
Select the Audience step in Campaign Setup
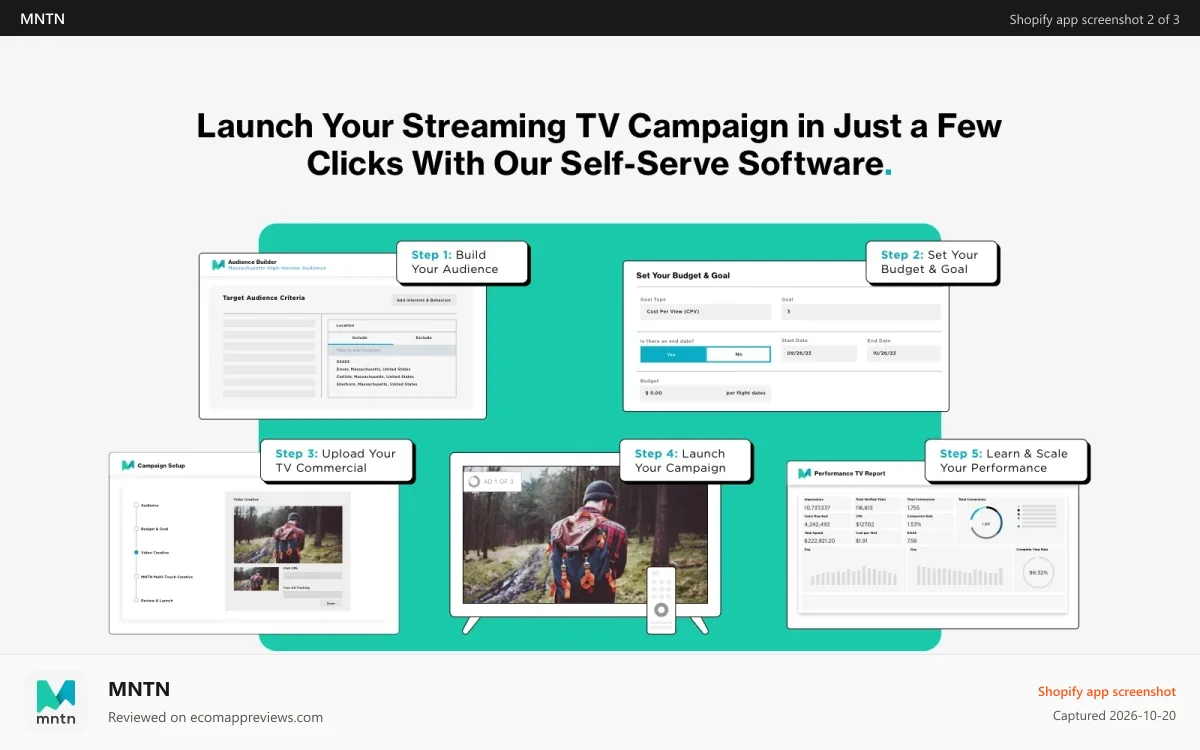coord(146,505)
